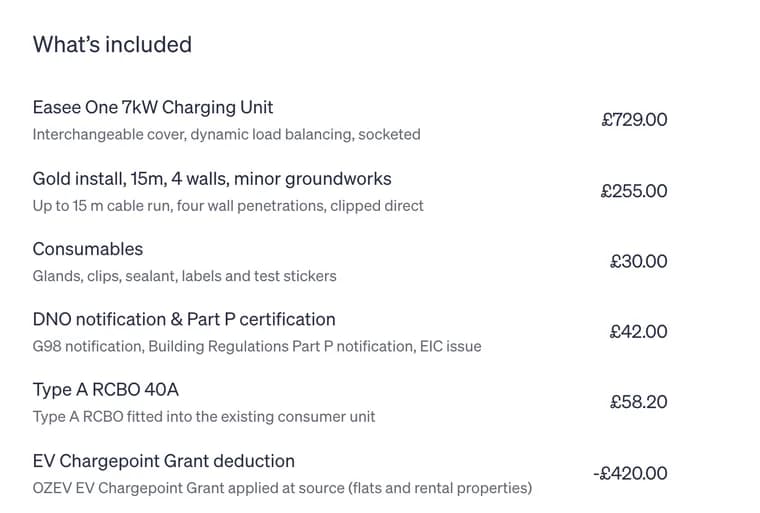Image resolution: width=760 pixels, height=513 pixels.
Task: Select DNO notification & Part P certification
Action: click(x=184, y=320)
